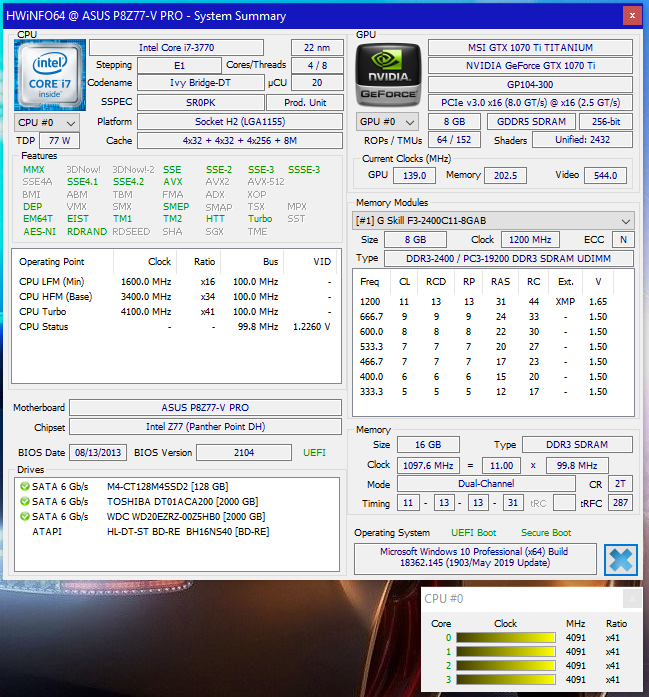Click the PCIe v3.0 x16 interface field
The image size is (649, 697).
tap(530, 103)
